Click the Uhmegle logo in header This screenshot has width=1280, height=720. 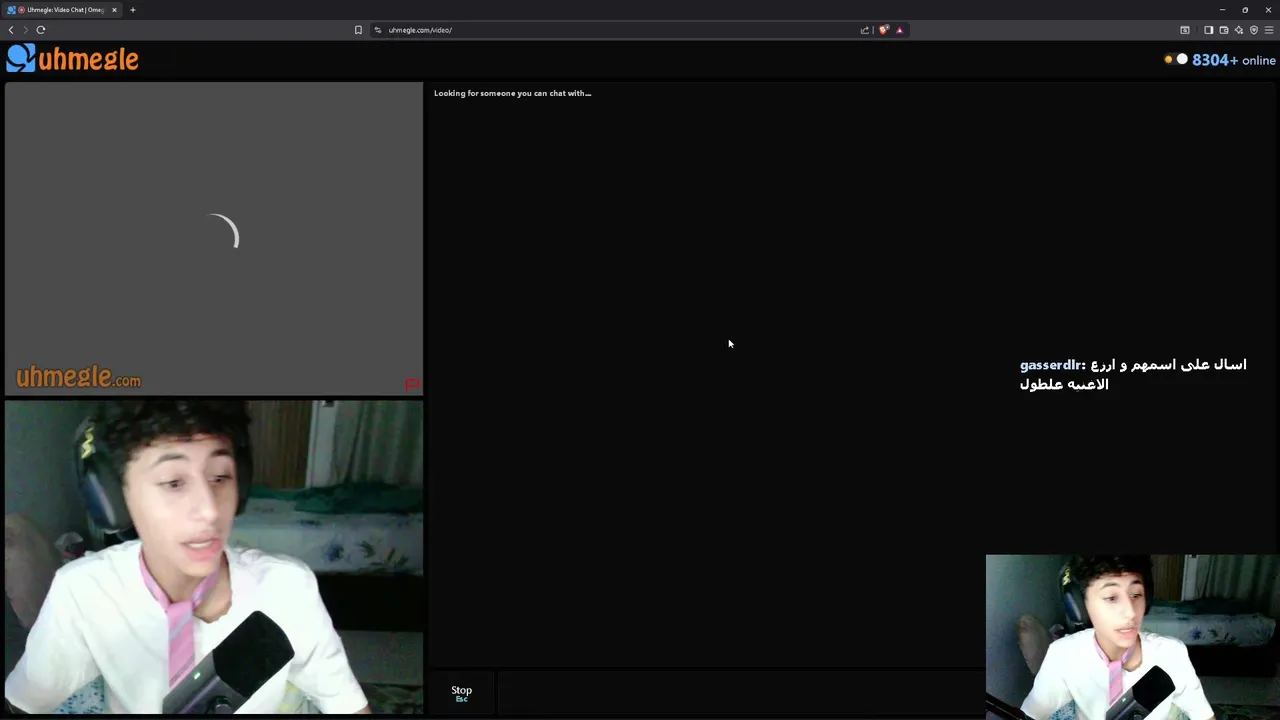(72, 59)
